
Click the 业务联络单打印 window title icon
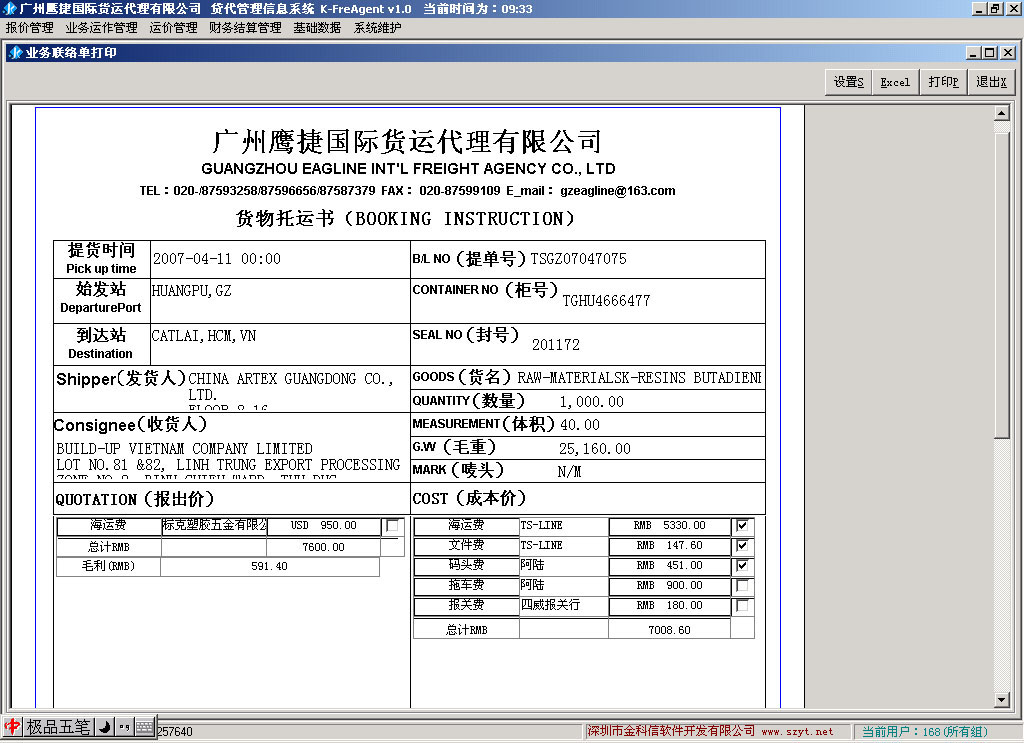coord(16,52)
